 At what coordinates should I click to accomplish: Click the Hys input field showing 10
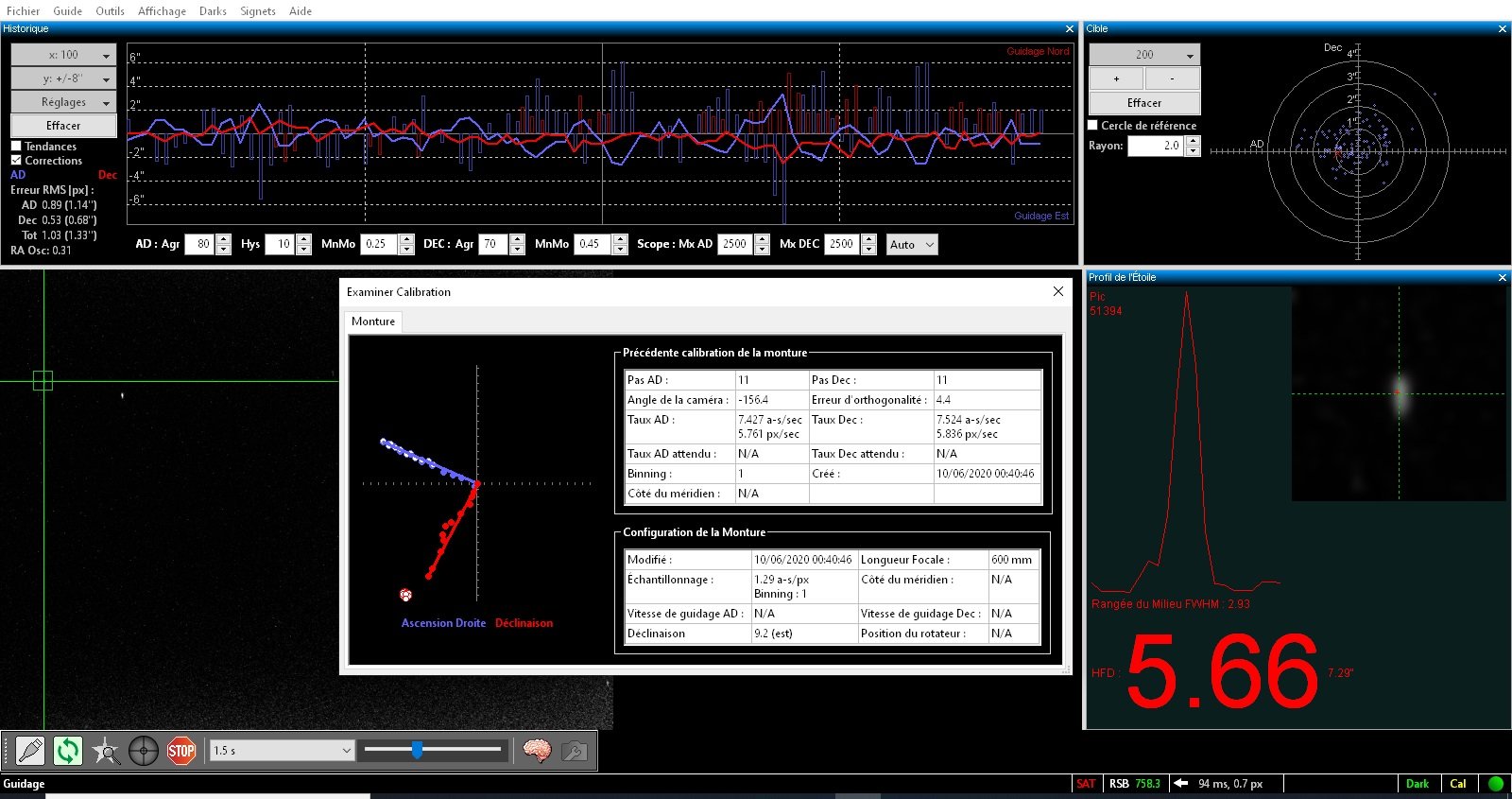[x=281, y=244]
